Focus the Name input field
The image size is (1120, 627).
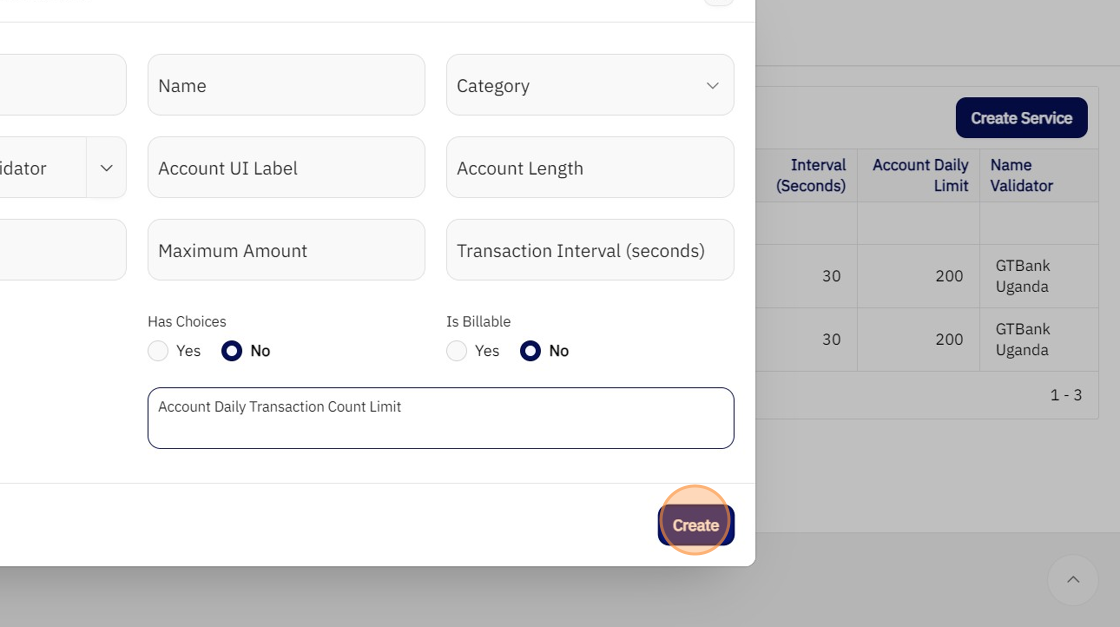tap(286, 86)
